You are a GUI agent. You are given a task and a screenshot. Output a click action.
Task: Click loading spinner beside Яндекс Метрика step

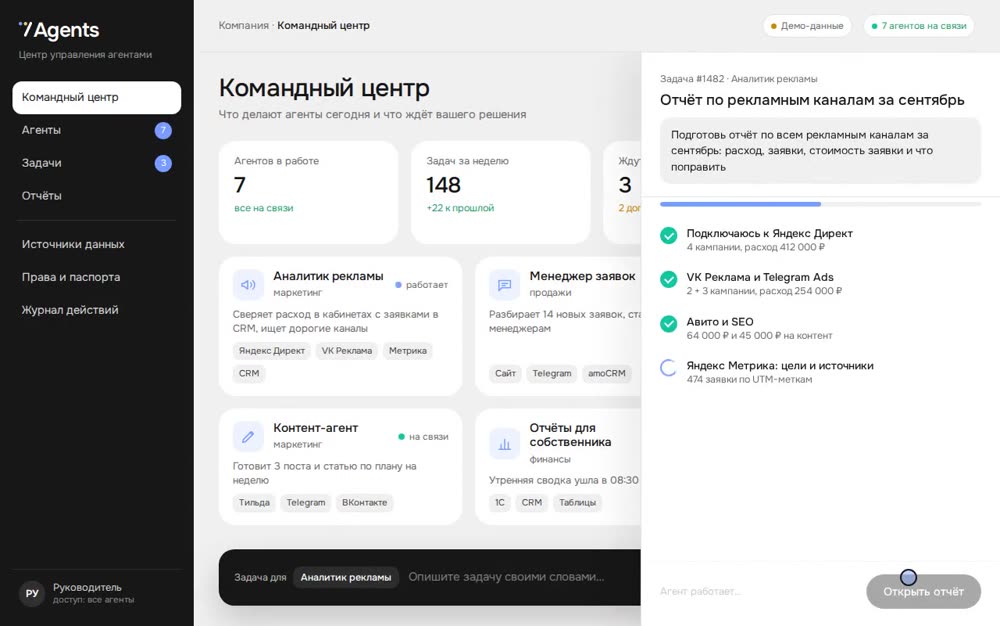668,368
